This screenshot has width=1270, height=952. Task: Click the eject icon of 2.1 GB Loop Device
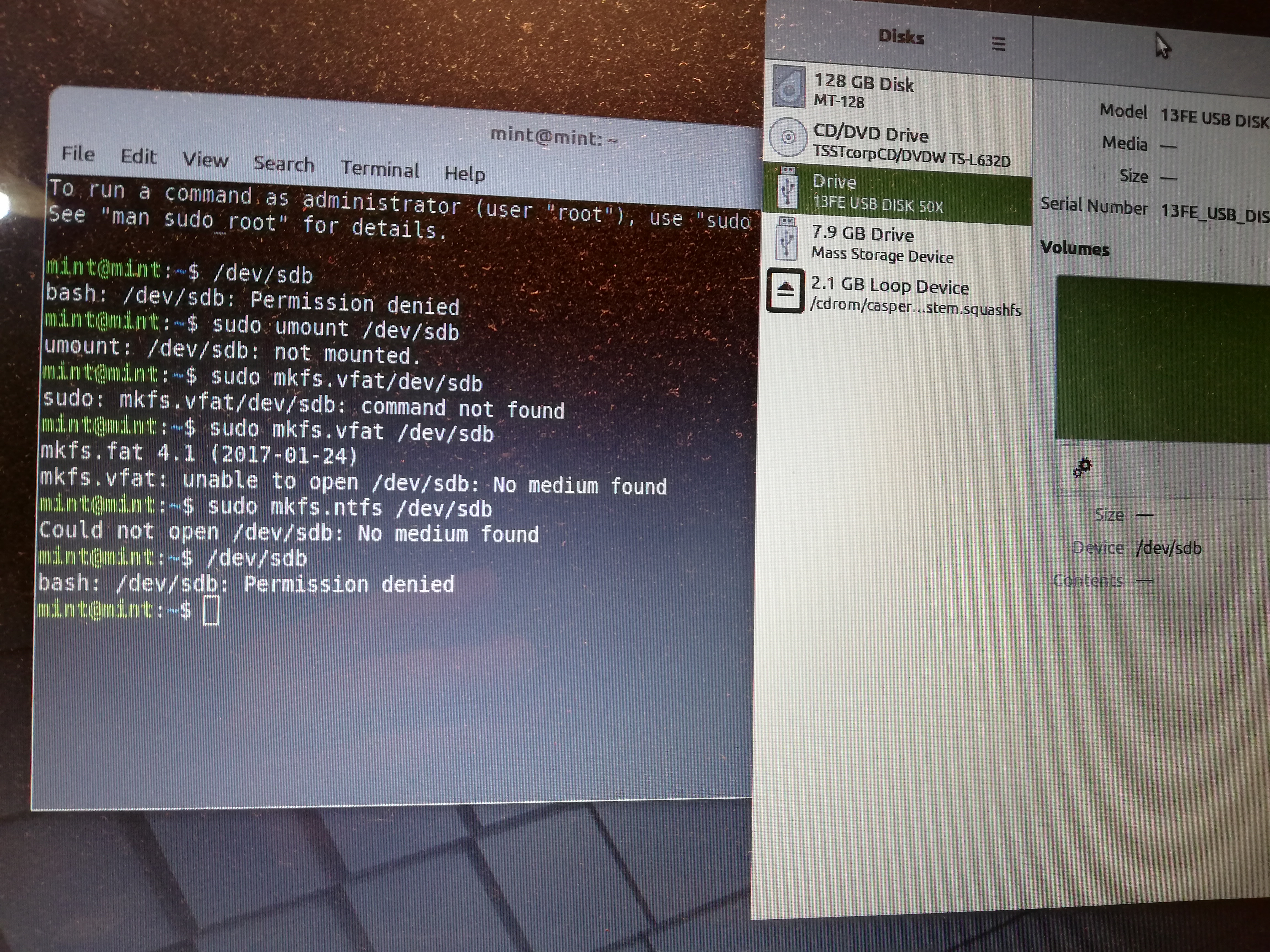(785, 290)
